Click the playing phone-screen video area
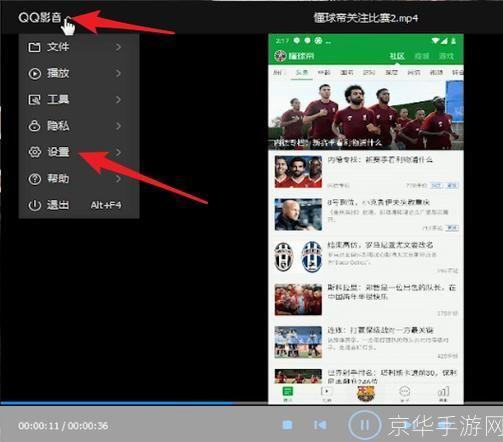This screenshot has height=442, width=503. click(x=366, y=219)
